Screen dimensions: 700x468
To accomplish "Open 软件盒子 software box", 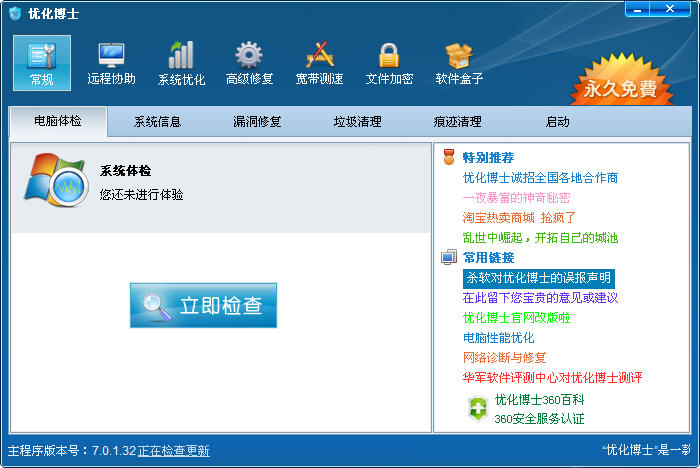I will click(x=459, y=63).
